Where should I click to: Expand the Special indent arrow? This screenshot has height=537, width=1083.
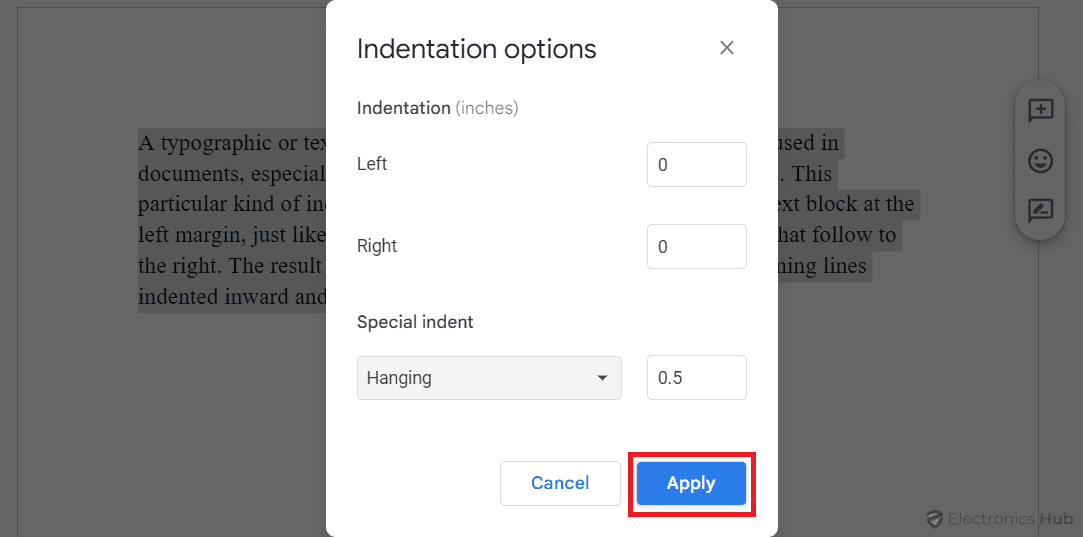(x=602, y=378)
